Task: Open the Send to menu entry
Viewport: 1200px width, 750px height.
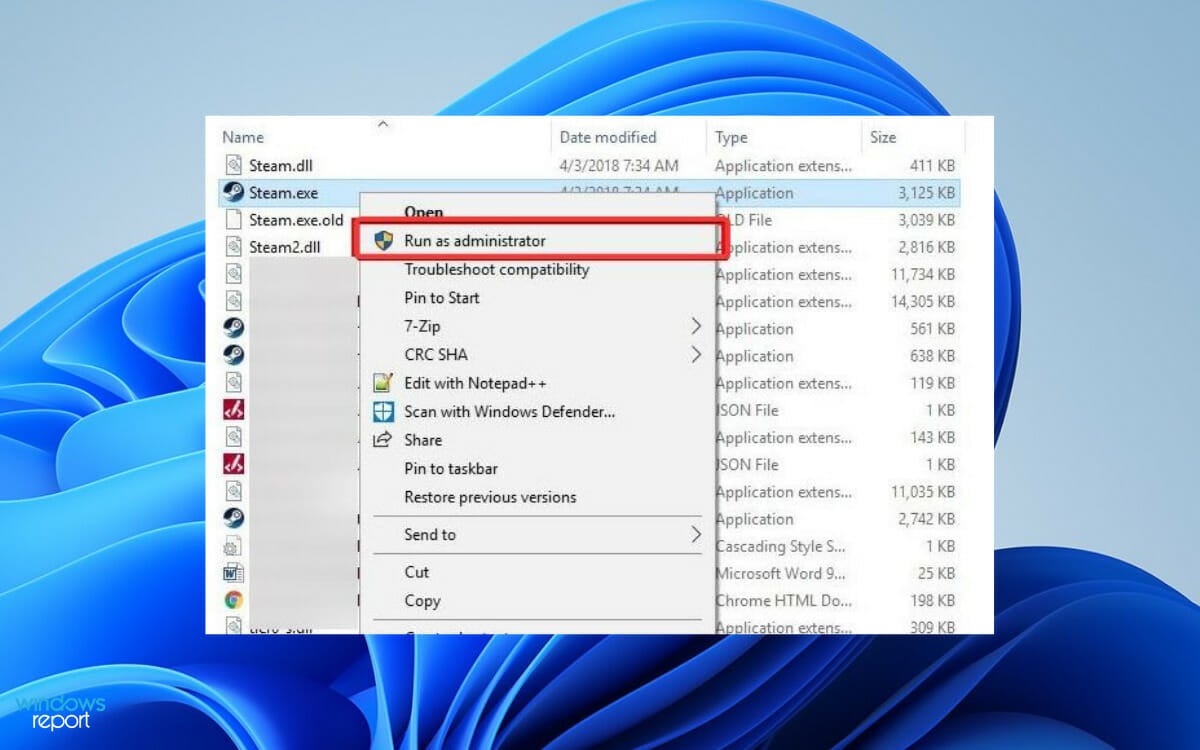Action: pyautogui.click(x=430, y=535)
